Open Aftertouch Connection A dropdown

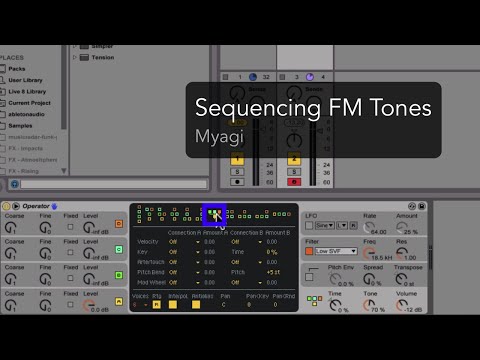184,262
